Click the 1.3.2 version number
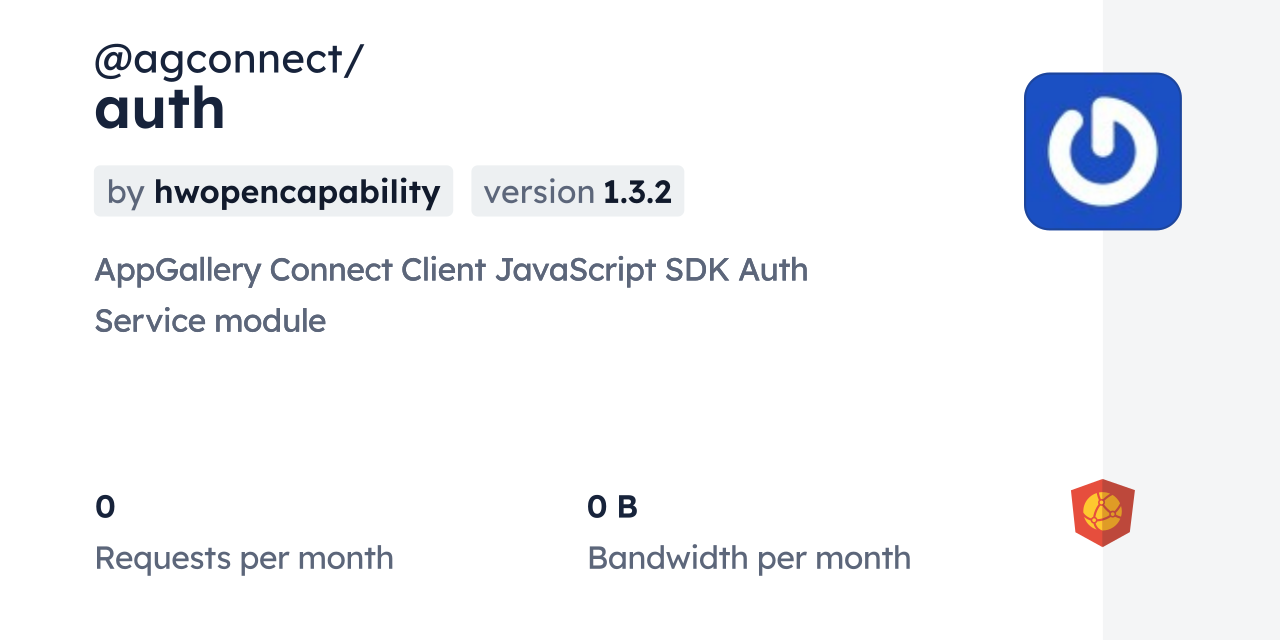Screen dimensions: 1280x640 (637, 192)
